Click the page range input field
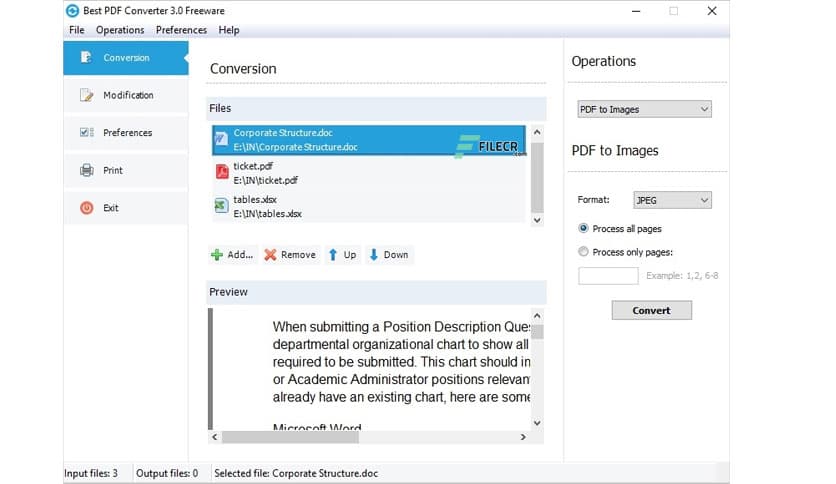This screenshot has width=836, height=484. click(x=608, y=276)
